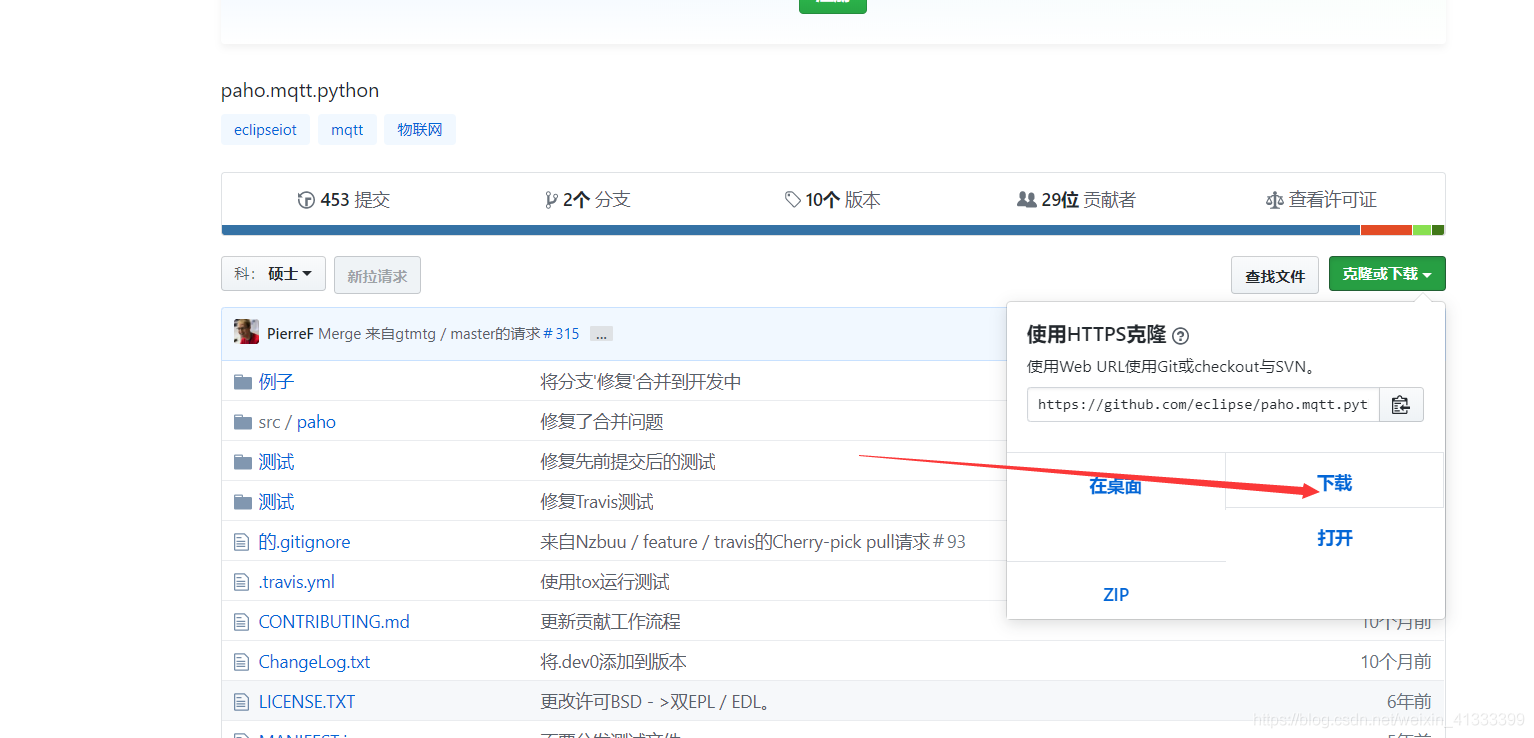Click the tag icon beside 10个 版本
The width and height of the screenshot is (1534, 738).
(793, 200)
